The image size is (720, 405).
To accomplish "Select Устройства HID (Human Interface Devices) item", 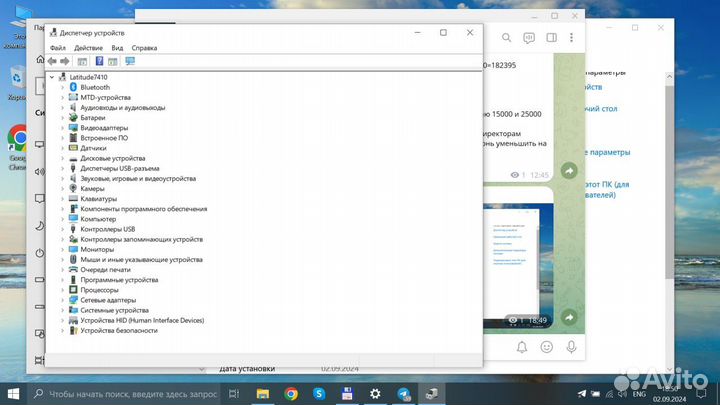I will tap(142, 320).
